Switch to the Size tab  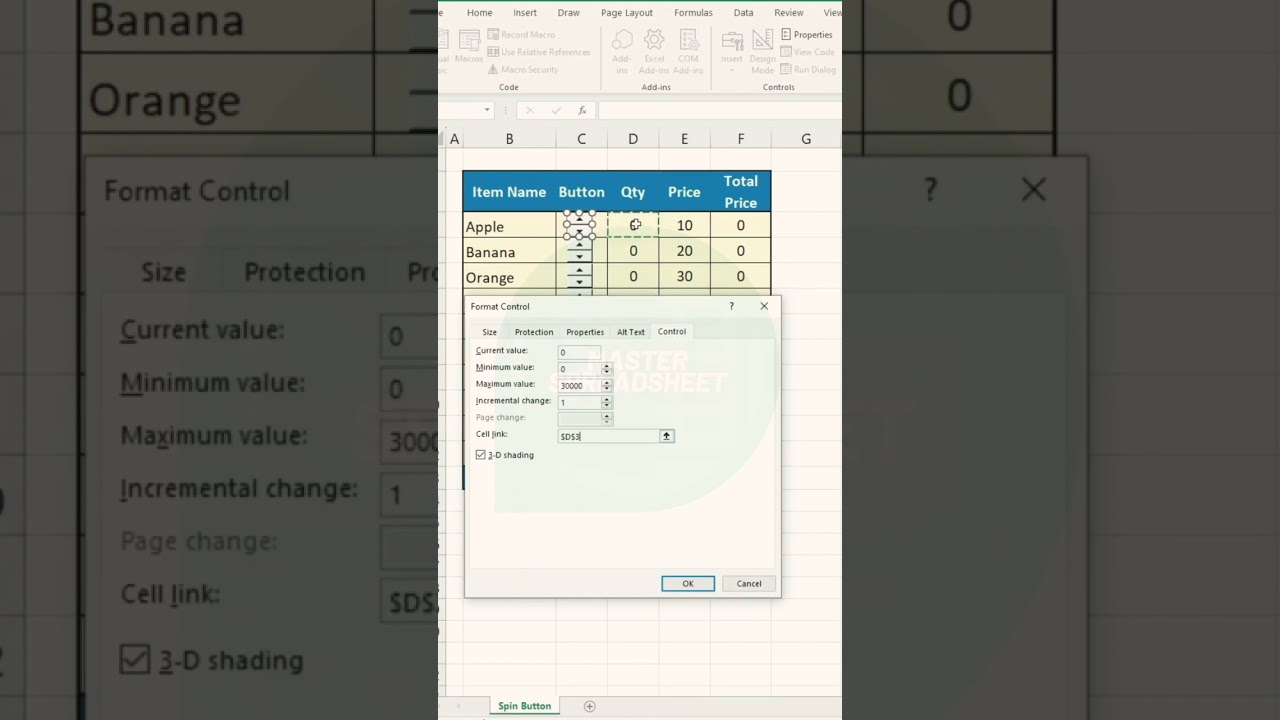(x=489, y=332)
